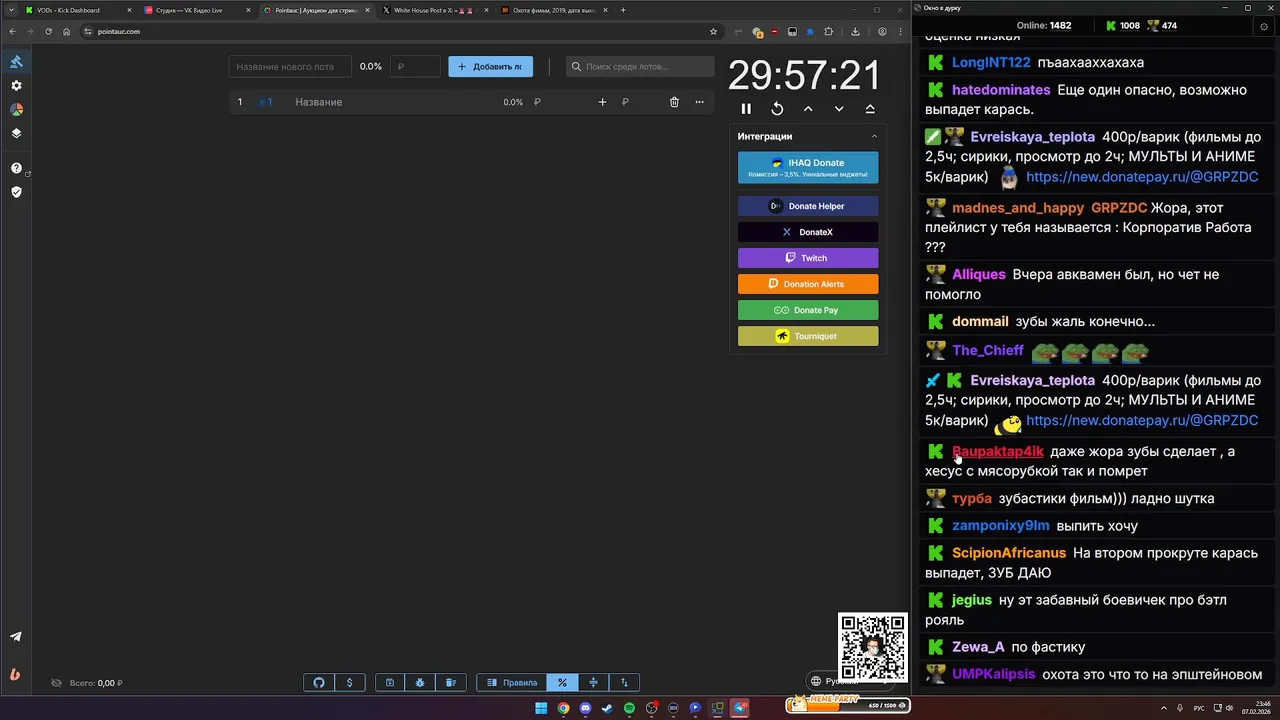This screenshot has width=1280, height=720.
Task: Switch to Охота фильм 2019 tab
Action: tap(553, 10)
